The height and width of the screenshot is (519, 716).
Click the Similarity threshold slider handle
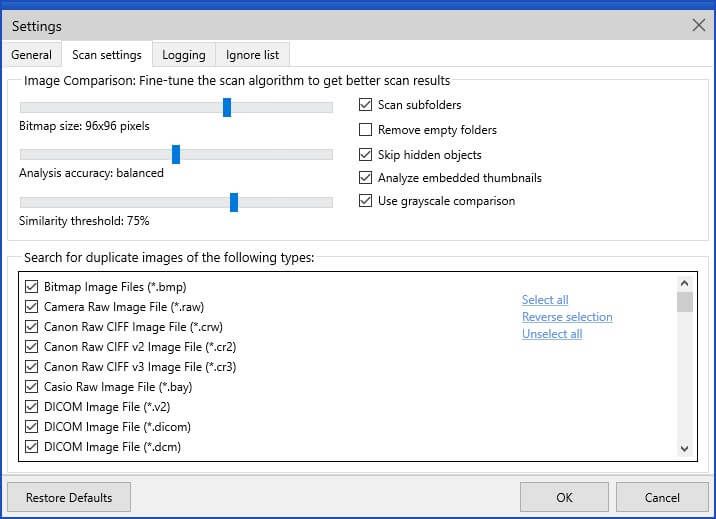point(234,202)
